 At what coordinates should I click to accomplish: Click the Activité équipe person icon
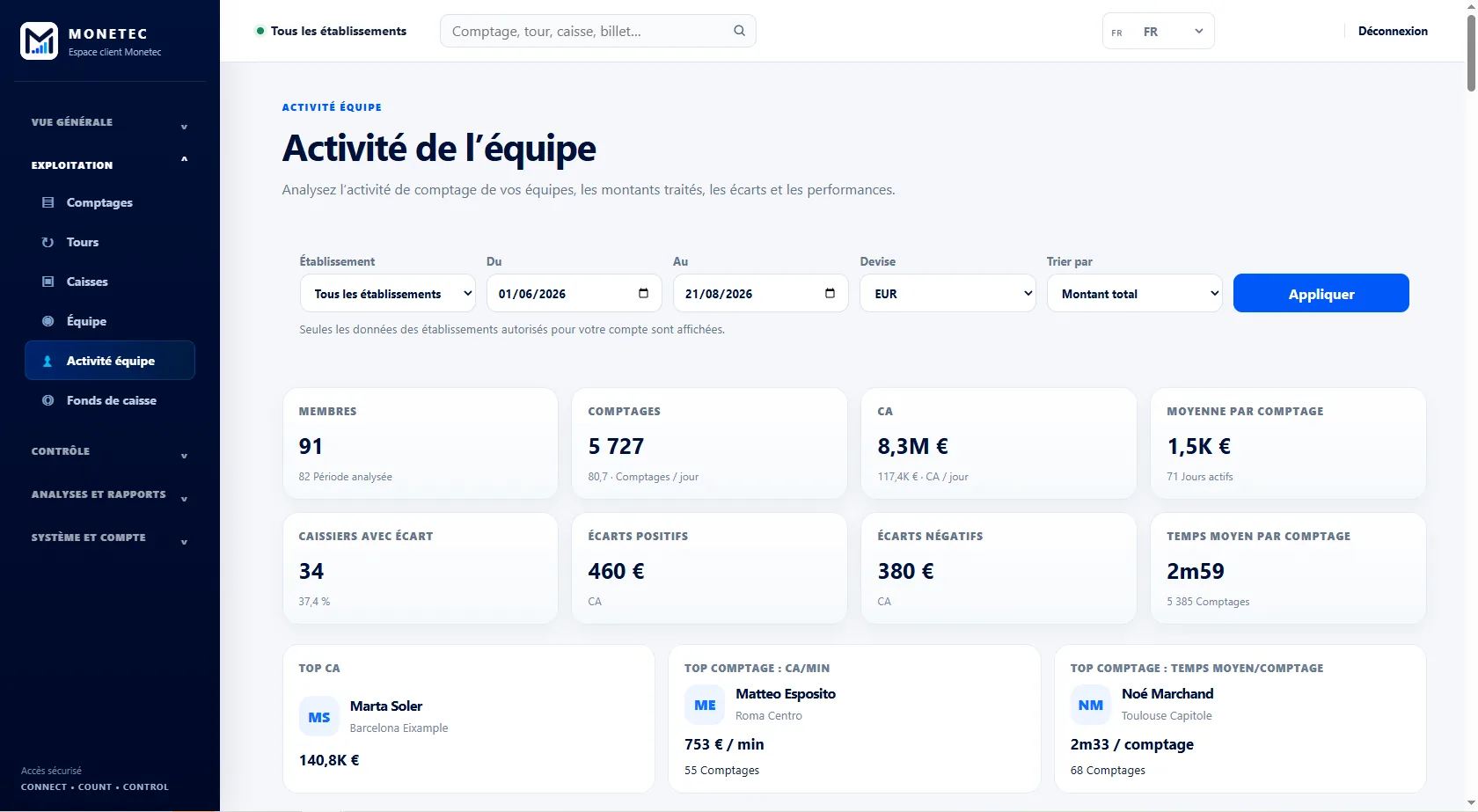(48, 361)
